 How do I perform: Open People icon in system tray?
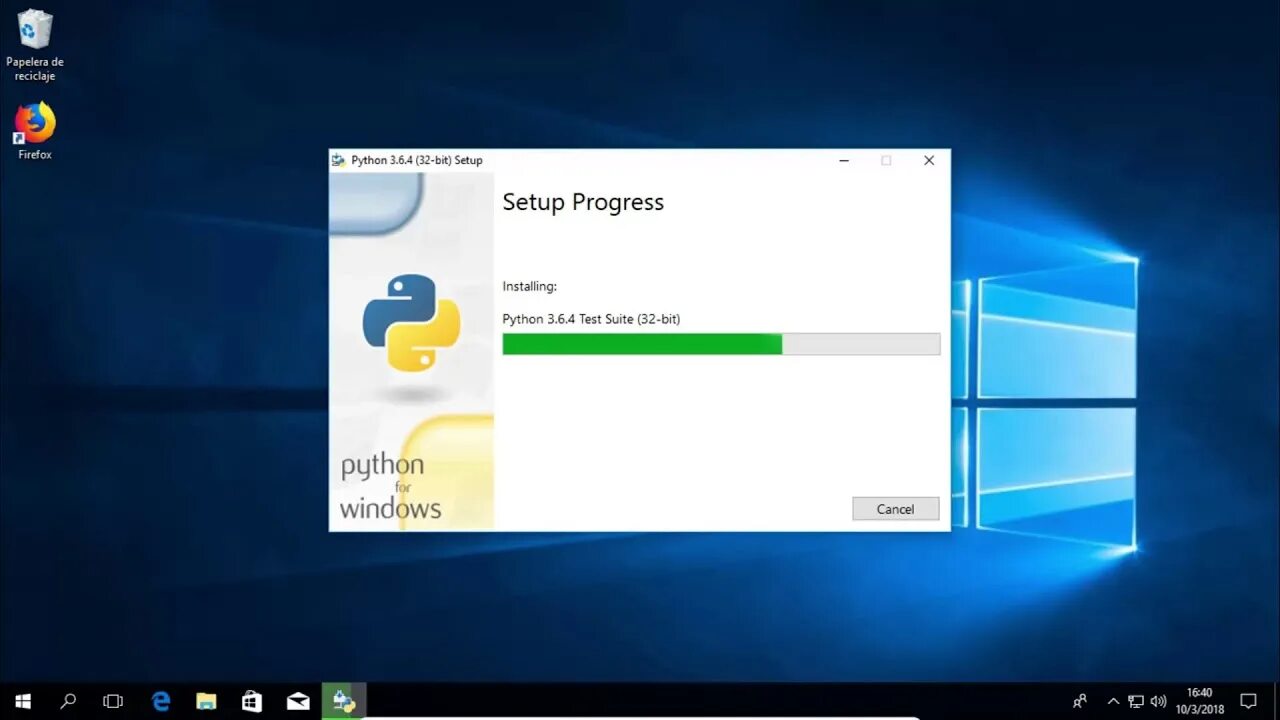(1080, 701)
